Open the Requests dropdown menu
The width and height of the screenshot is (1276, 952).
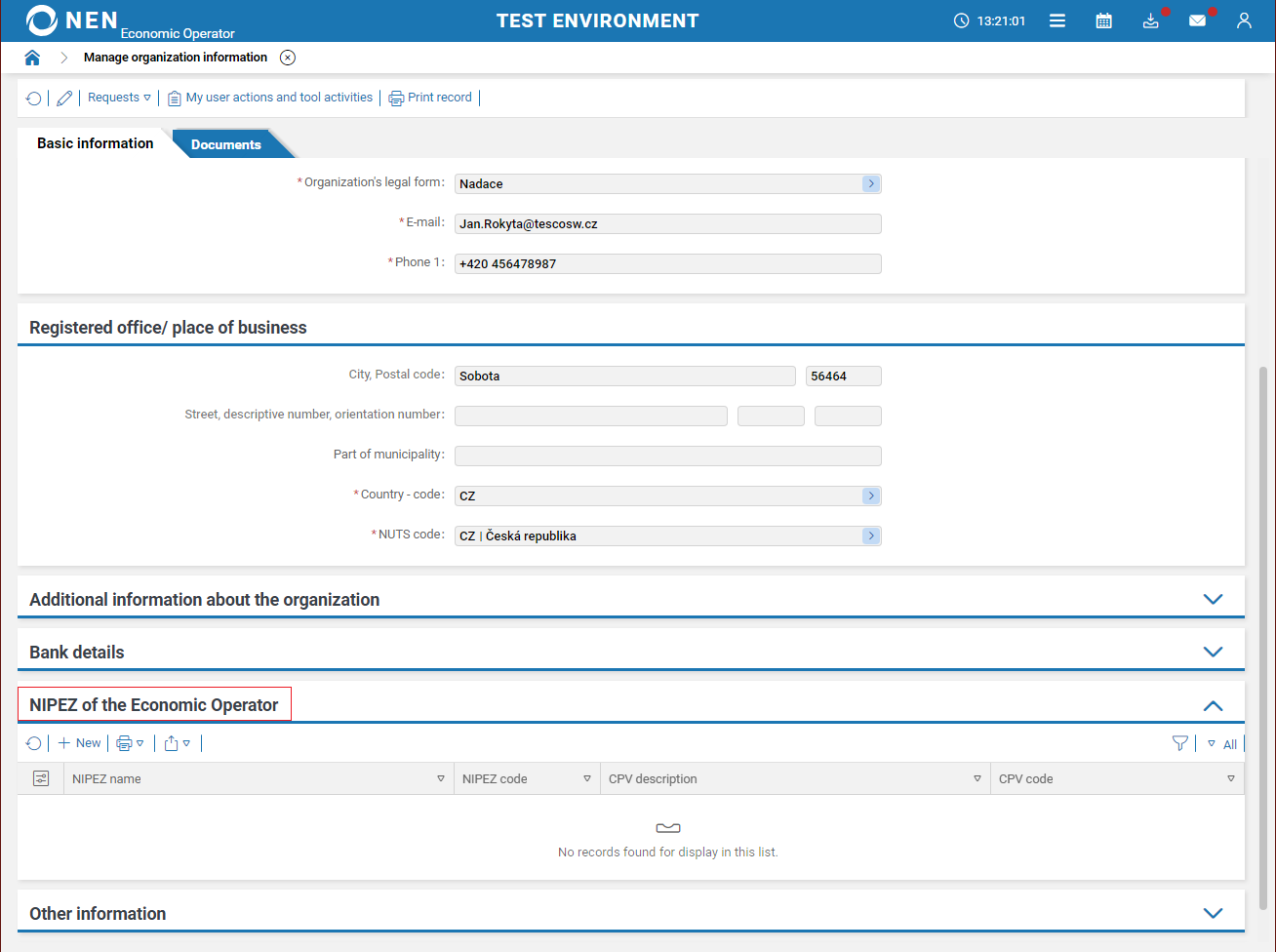tap(119, 98)
